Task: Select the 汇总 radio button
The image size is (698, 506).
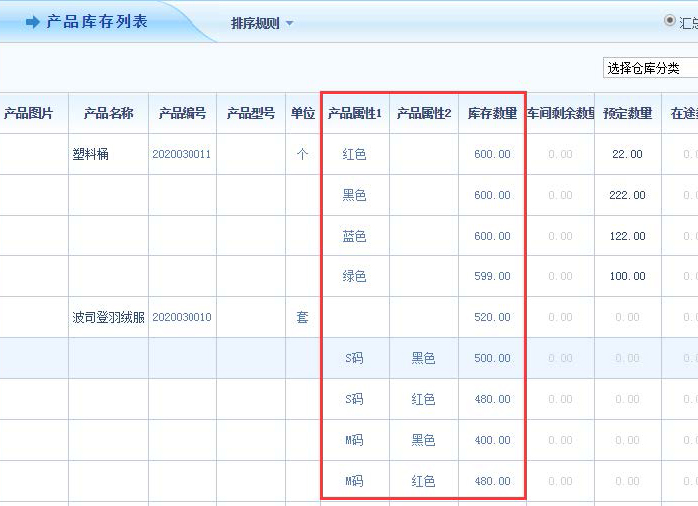Action: [x=669, y=20]
